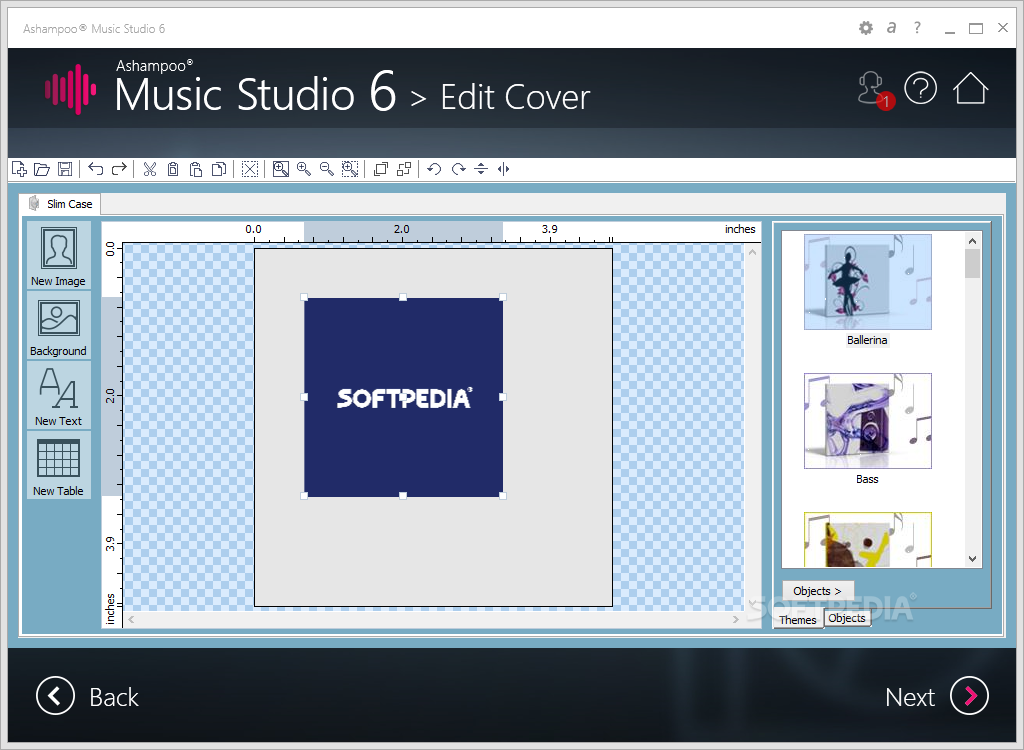Proceed with the Next button
Viewport: 1024px width, 750px height.
tap(936, 696)
